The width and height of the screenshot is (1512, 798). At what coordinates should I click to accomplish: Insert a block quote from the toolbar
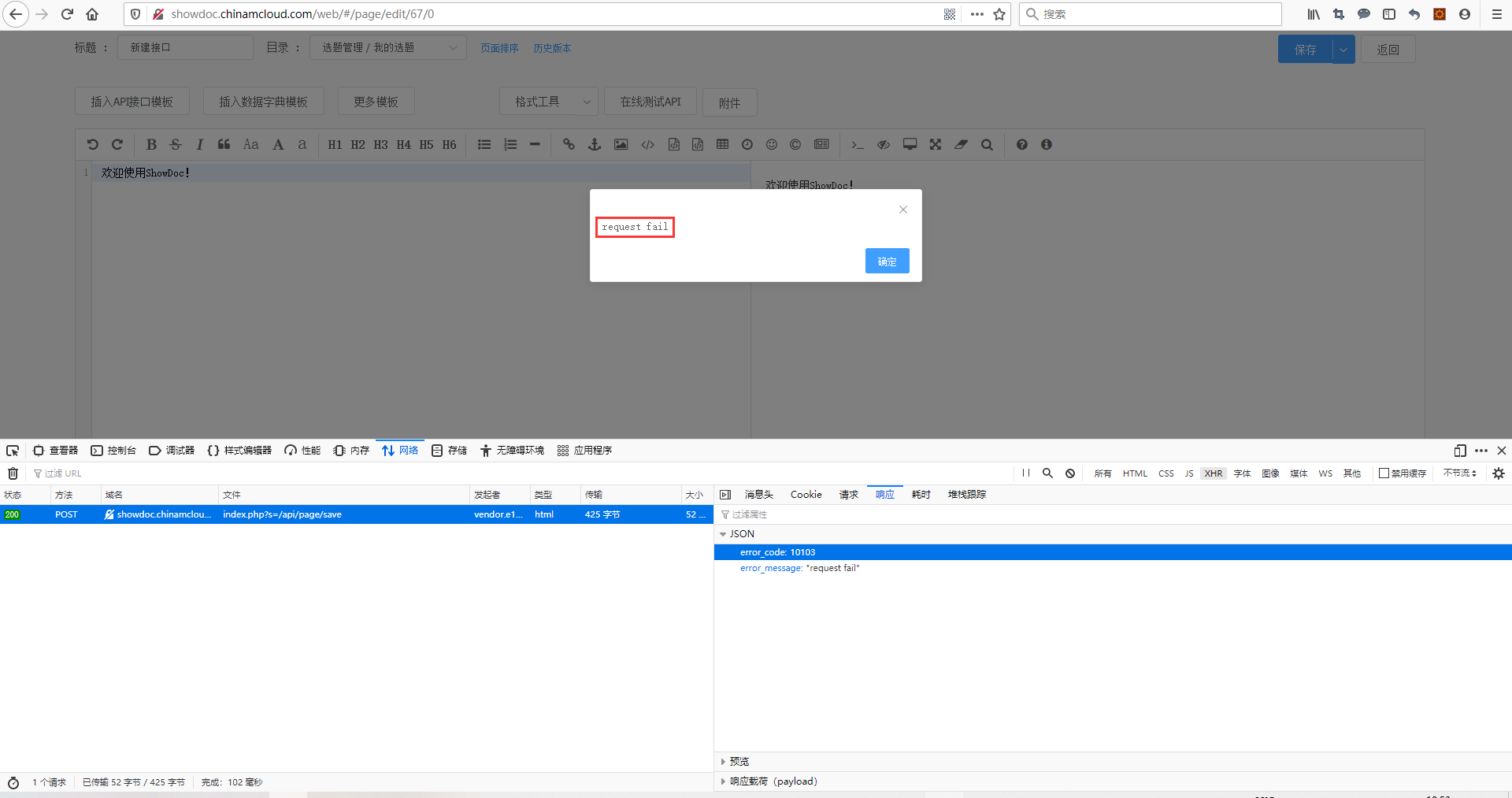tap(224, 144)
